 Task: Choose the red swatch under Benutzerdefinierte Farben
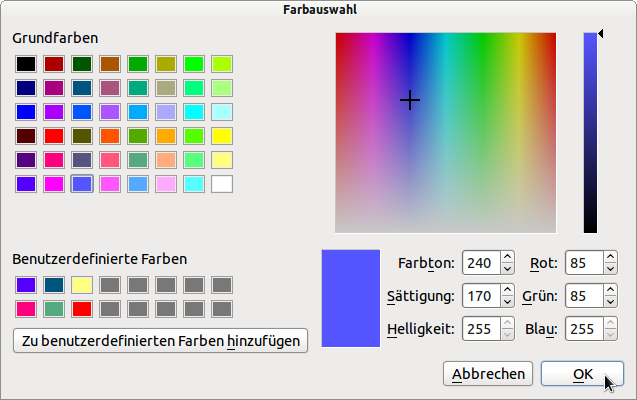pyautogui.click(x=82, y=308)
